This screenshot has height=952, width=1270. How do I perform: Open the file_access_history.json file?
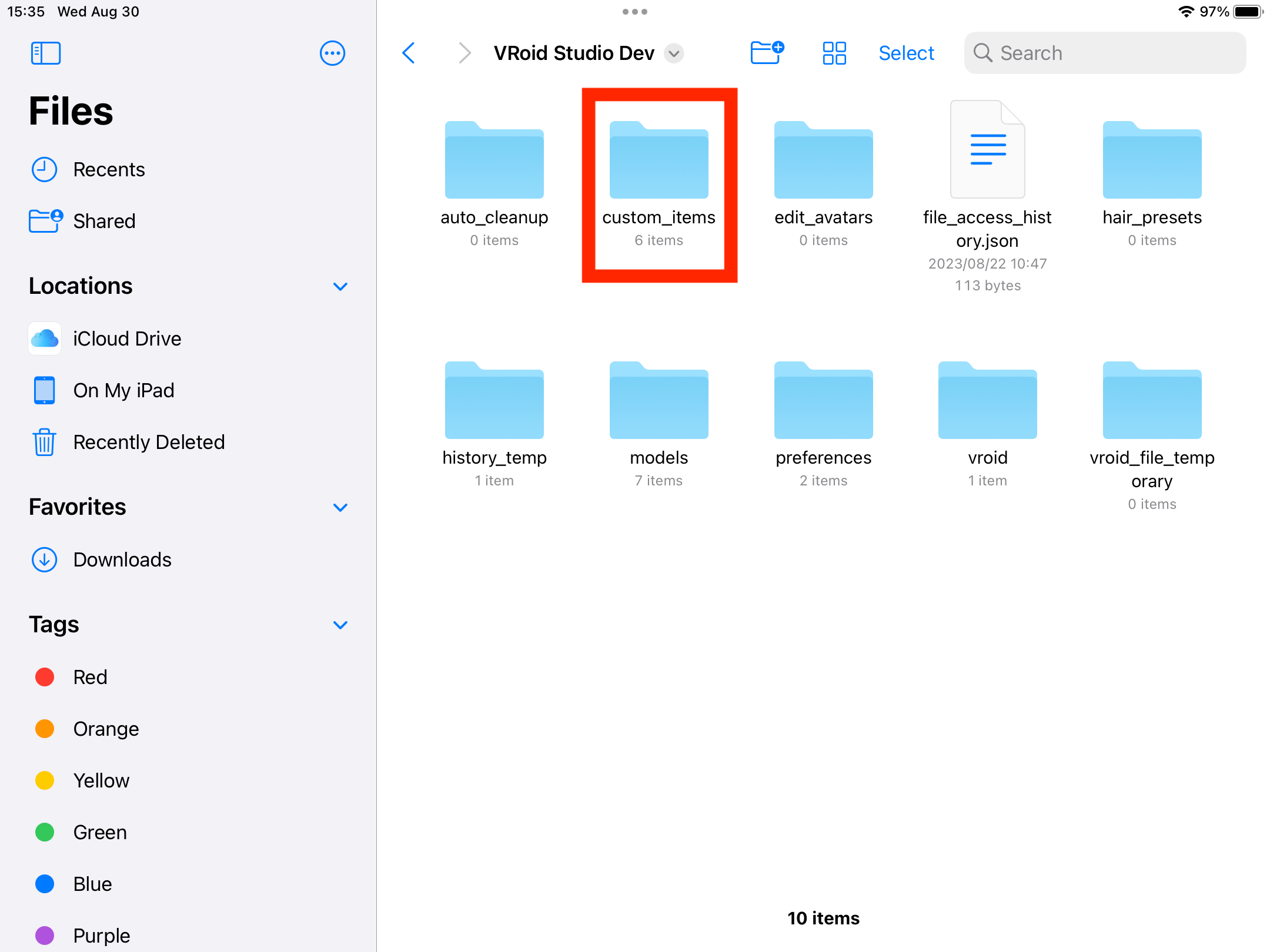tap(988, 149)
